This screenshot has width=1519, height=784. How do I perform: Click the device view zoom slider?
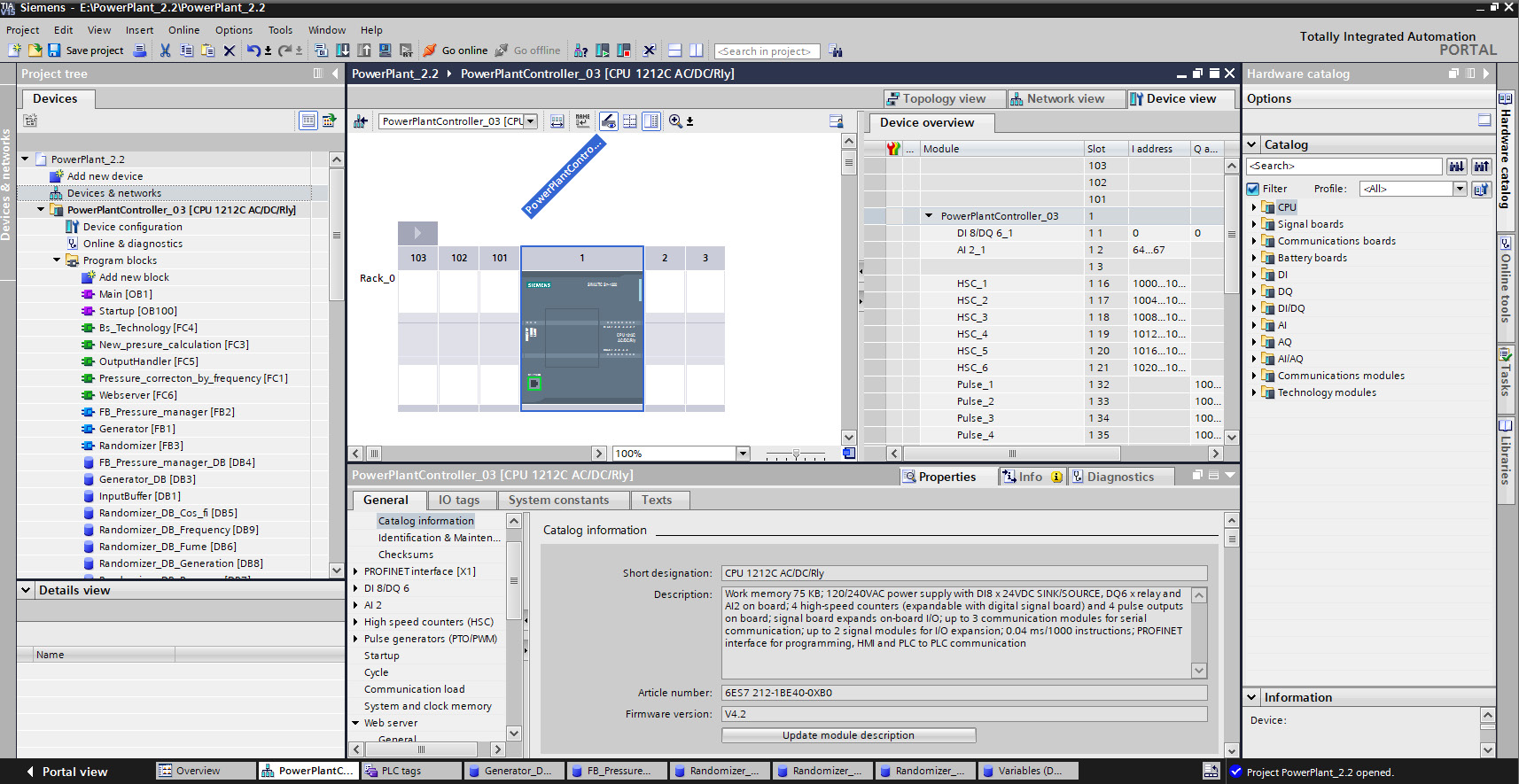click(x=796, y=454)
